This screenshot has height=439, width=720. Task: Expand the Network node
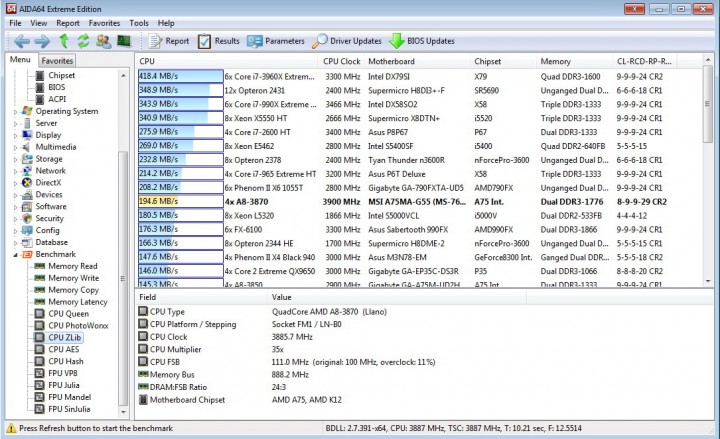coord(15,171)
